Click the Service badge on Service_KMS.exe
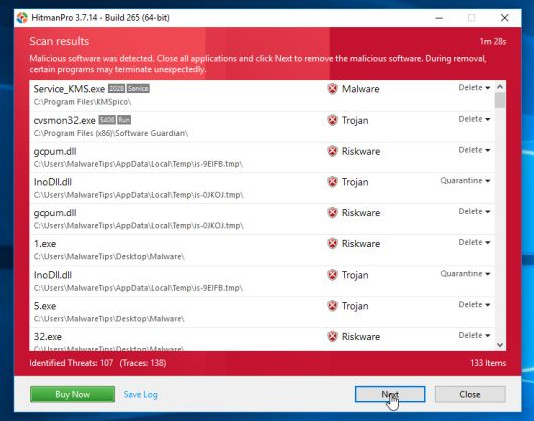The width and height of the screenshot is (534, 421). pyautogui.click(x=138, y=89)
